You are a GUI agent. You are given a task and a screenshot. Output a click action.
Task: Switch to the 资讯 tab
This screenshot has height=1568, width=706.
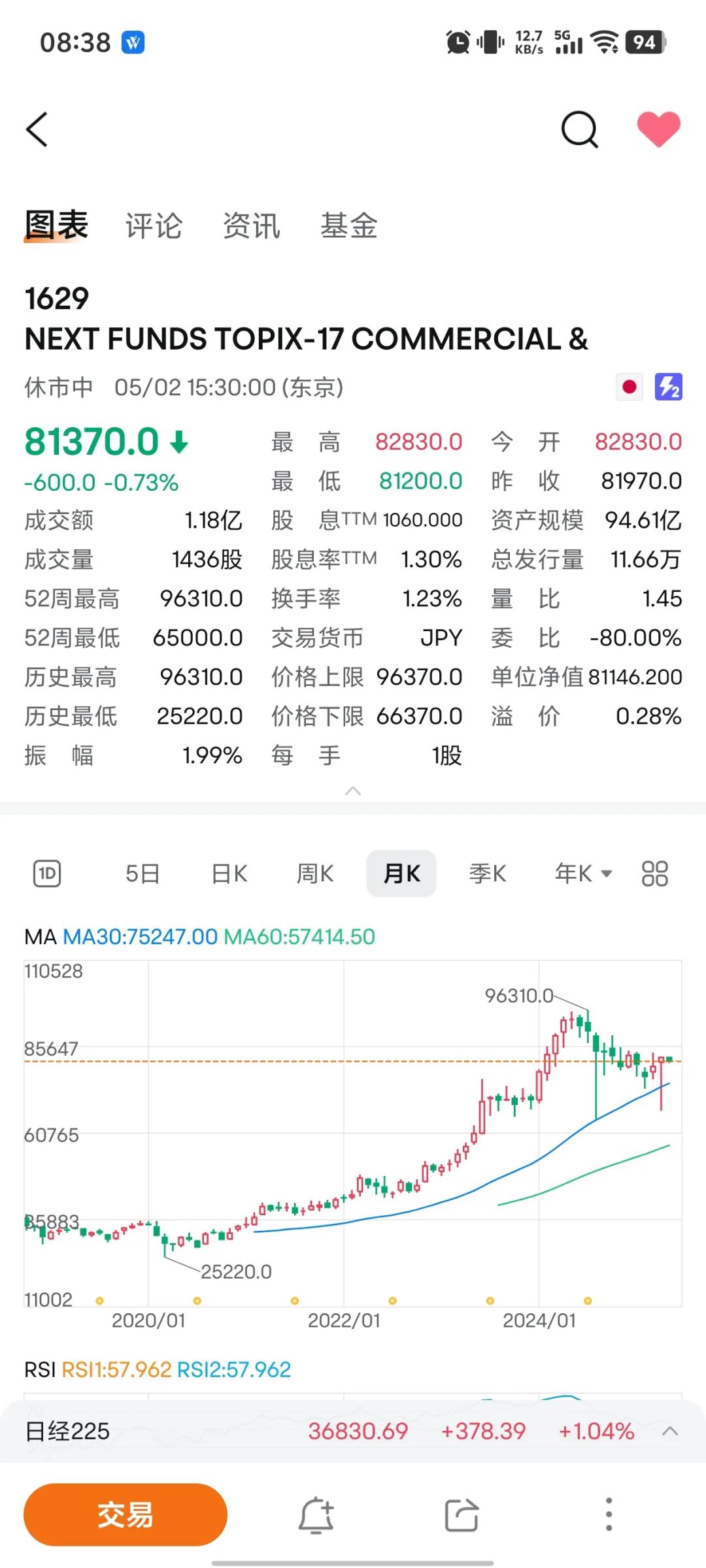pos(251,225)
